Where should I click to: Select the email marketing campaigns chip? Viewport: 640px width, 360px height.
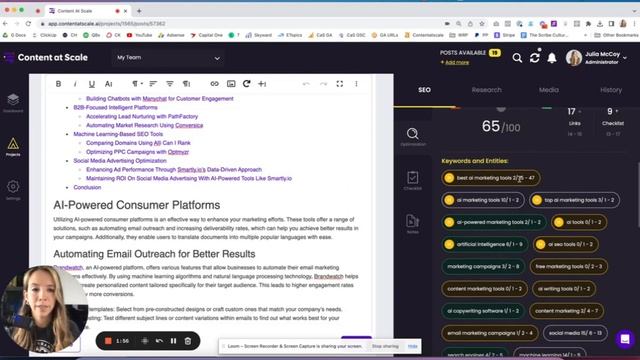click(490, 333)
